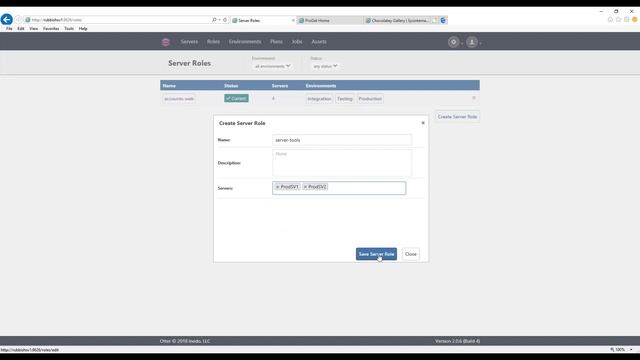Open the Edit menu
This screenshot has height=360, width=640.
point(21,29)
